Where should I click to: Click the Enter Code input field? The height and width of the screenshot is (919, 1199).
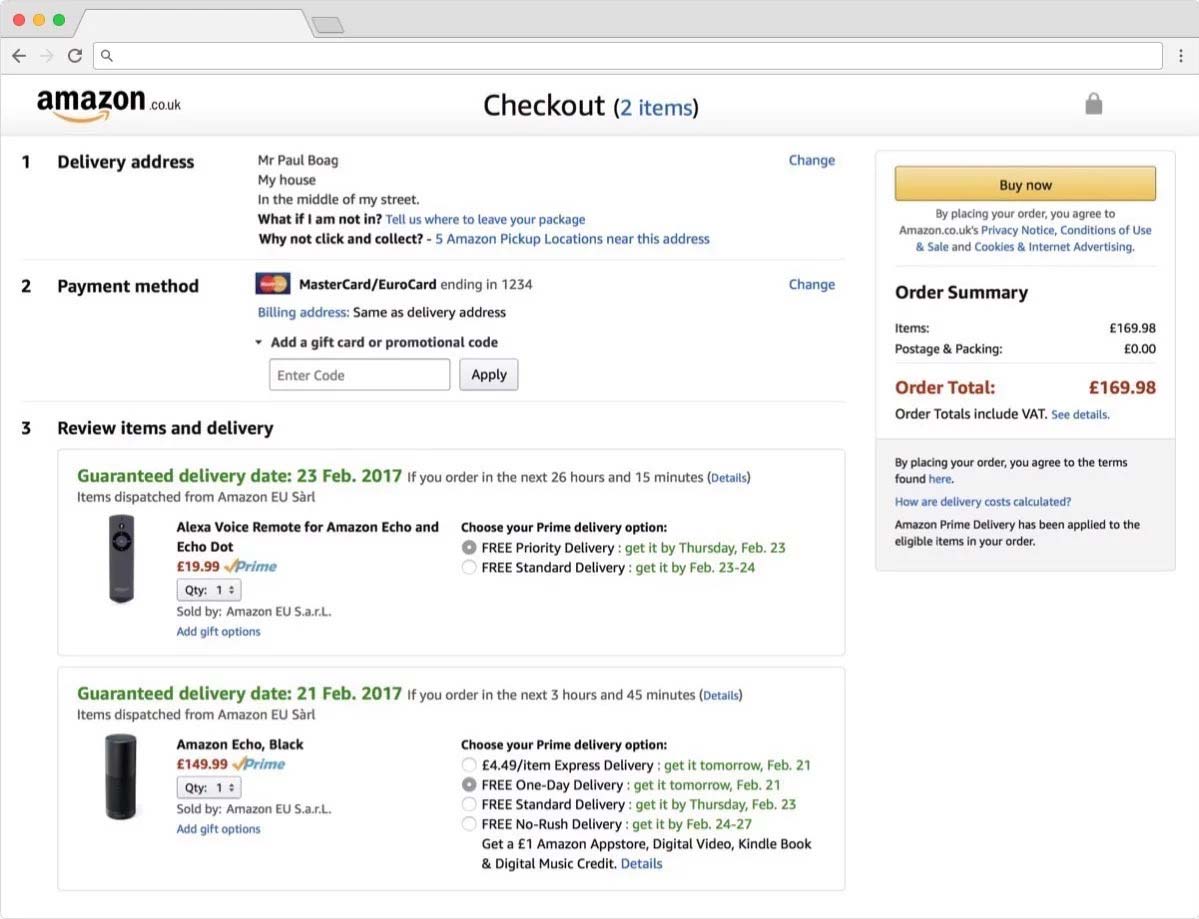click(359, 375)
